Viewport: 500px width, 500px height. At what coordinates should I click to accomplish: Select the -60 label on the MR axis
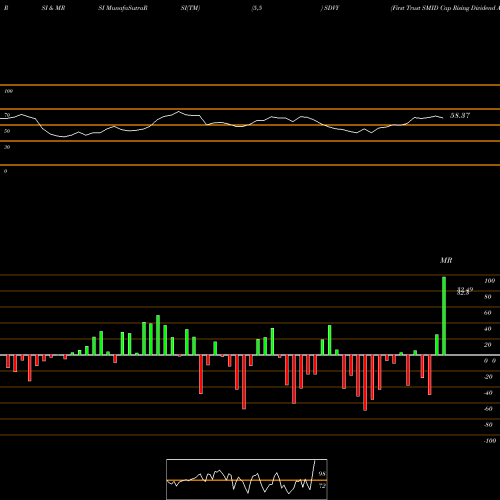click(x=488, y=409)
